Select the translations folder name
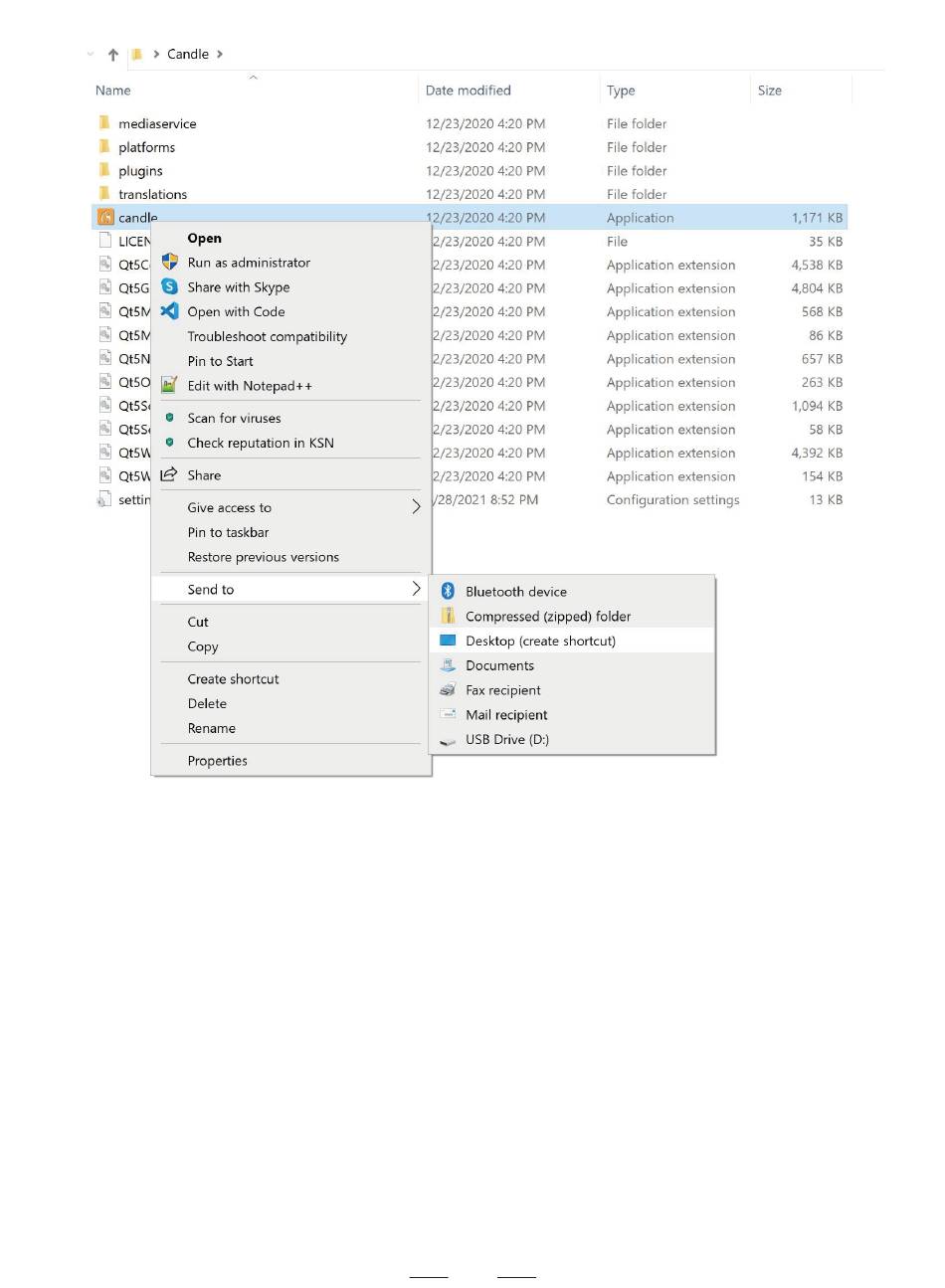 [x=152, y=194]
